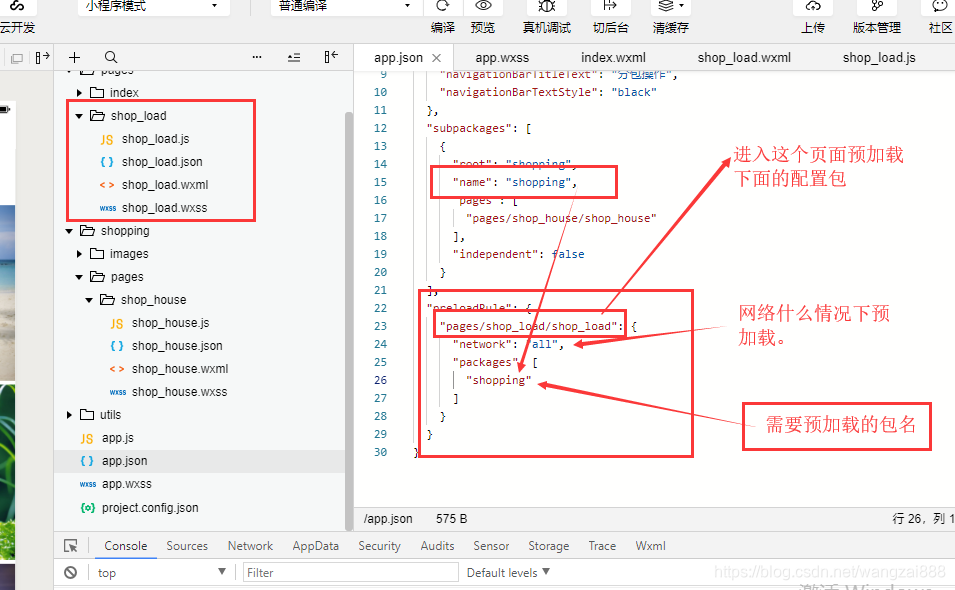This screenshot has height=590, width=955.
Task: Switch to the app.wxss editor tab
Action: click(502, 58)
